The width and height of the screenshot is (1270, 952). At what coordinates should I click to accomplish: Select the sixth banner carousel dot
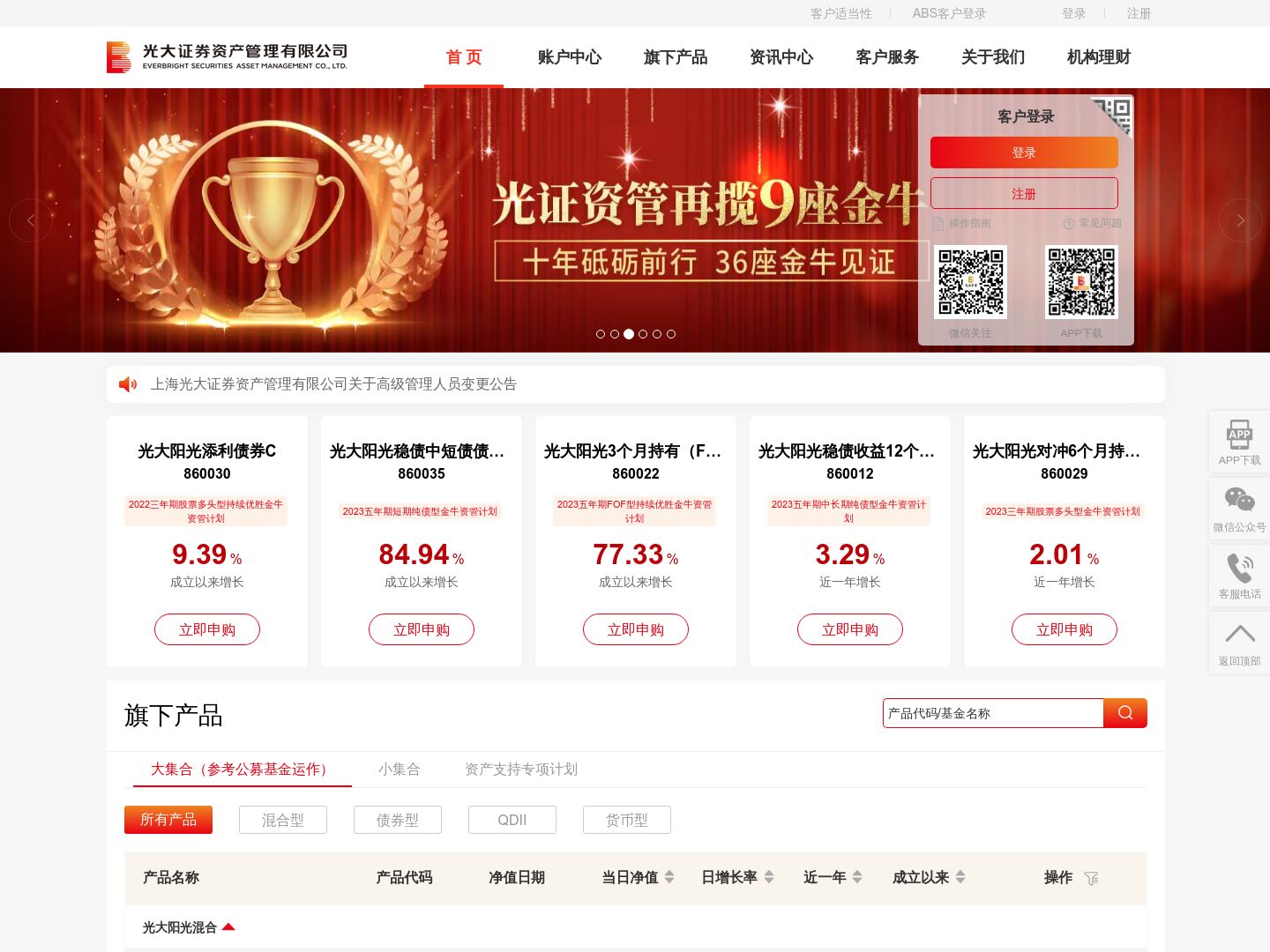click(x=671, y=334)
